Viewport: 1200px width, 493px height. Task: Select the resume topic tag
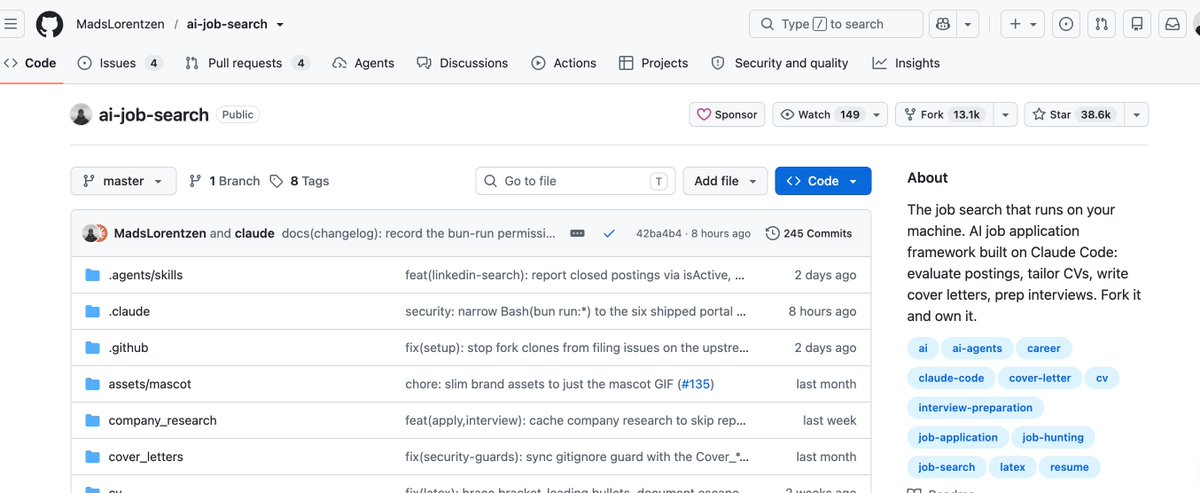tap(1069, 467)
